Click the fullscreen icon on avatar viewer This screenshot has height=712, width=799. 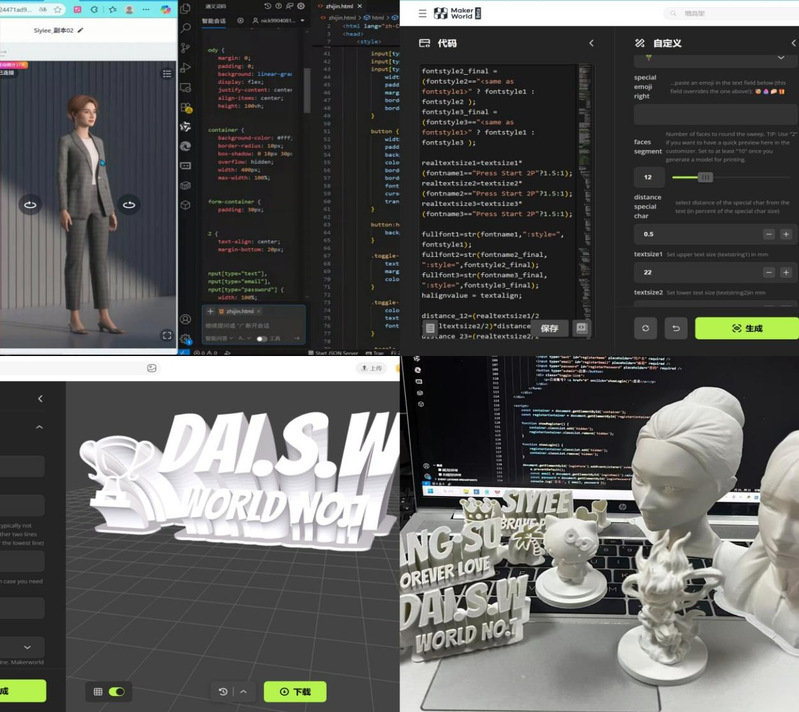pos(167,336)
